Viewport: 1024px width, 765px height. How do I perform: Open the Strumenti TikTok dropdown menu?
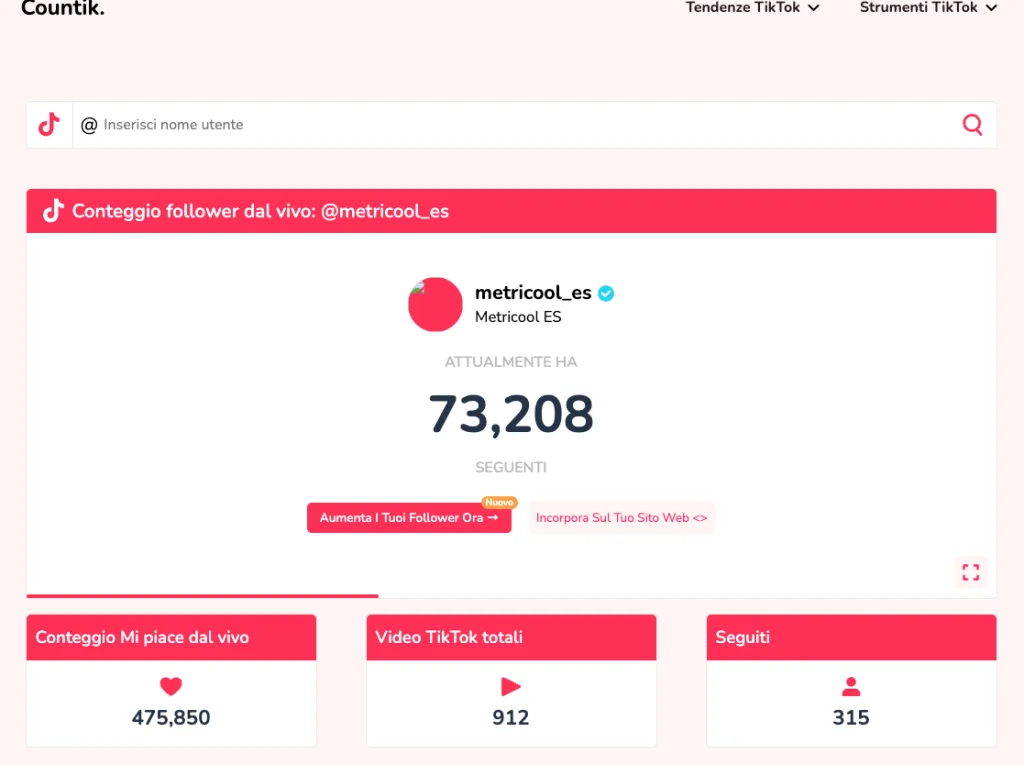928,8
